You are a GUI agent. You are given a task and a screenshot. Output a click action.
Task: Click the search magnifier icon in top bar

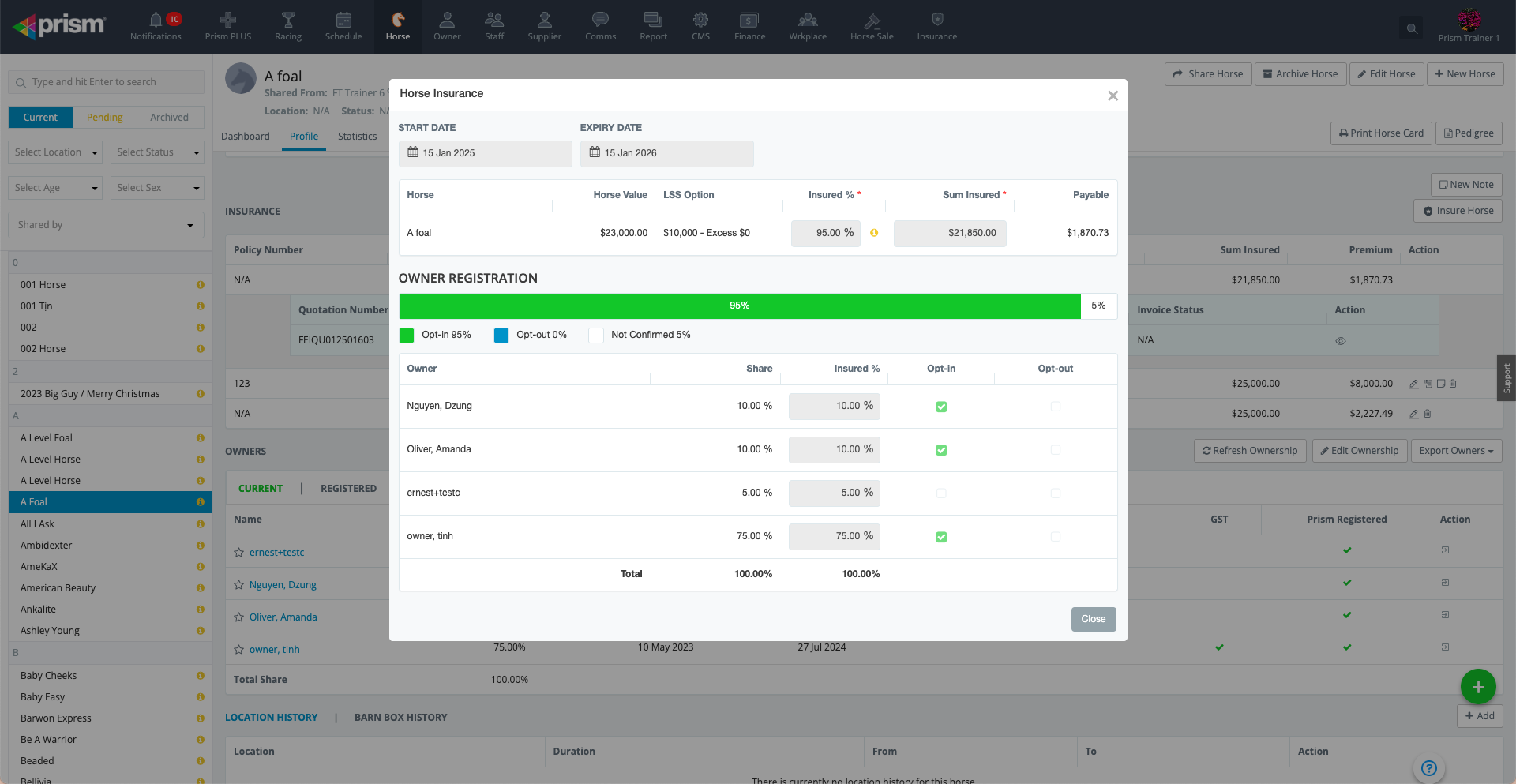coord(1412,29)
